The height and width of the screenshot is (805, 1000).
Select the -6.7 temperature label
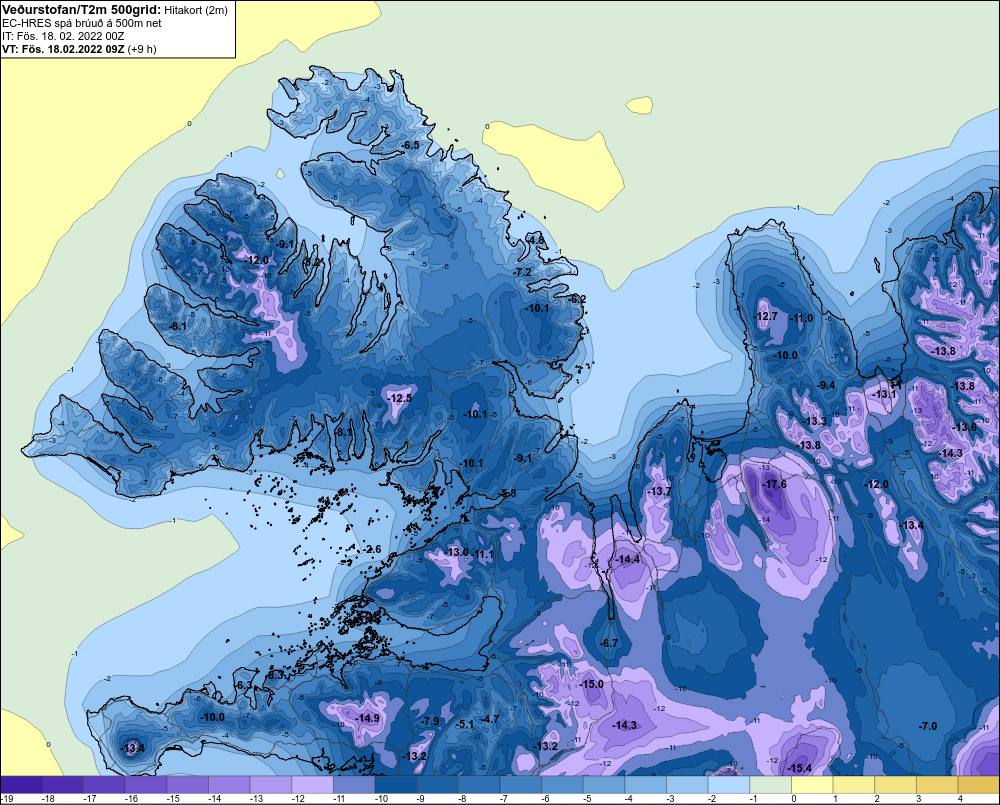click(x=609, y=642)
